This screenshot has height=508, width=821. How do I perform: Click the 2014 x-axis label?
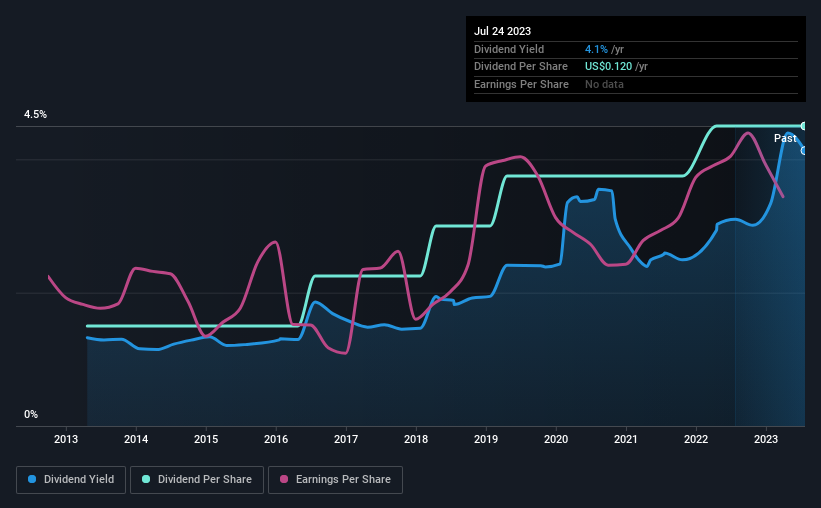[x=136, y=439]
